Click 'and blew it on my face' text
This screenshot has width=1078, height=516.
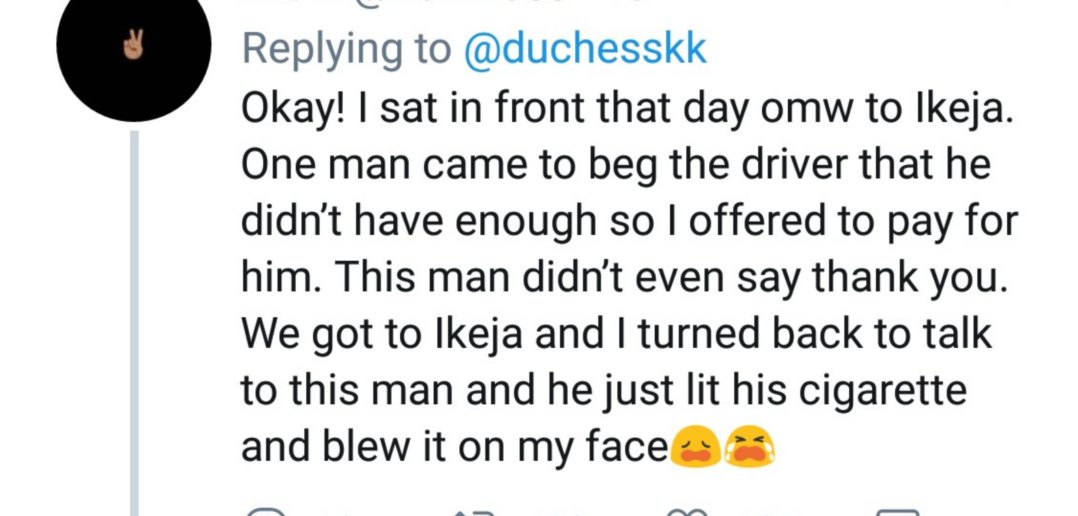pyautogui.click(x=454, y=448)
